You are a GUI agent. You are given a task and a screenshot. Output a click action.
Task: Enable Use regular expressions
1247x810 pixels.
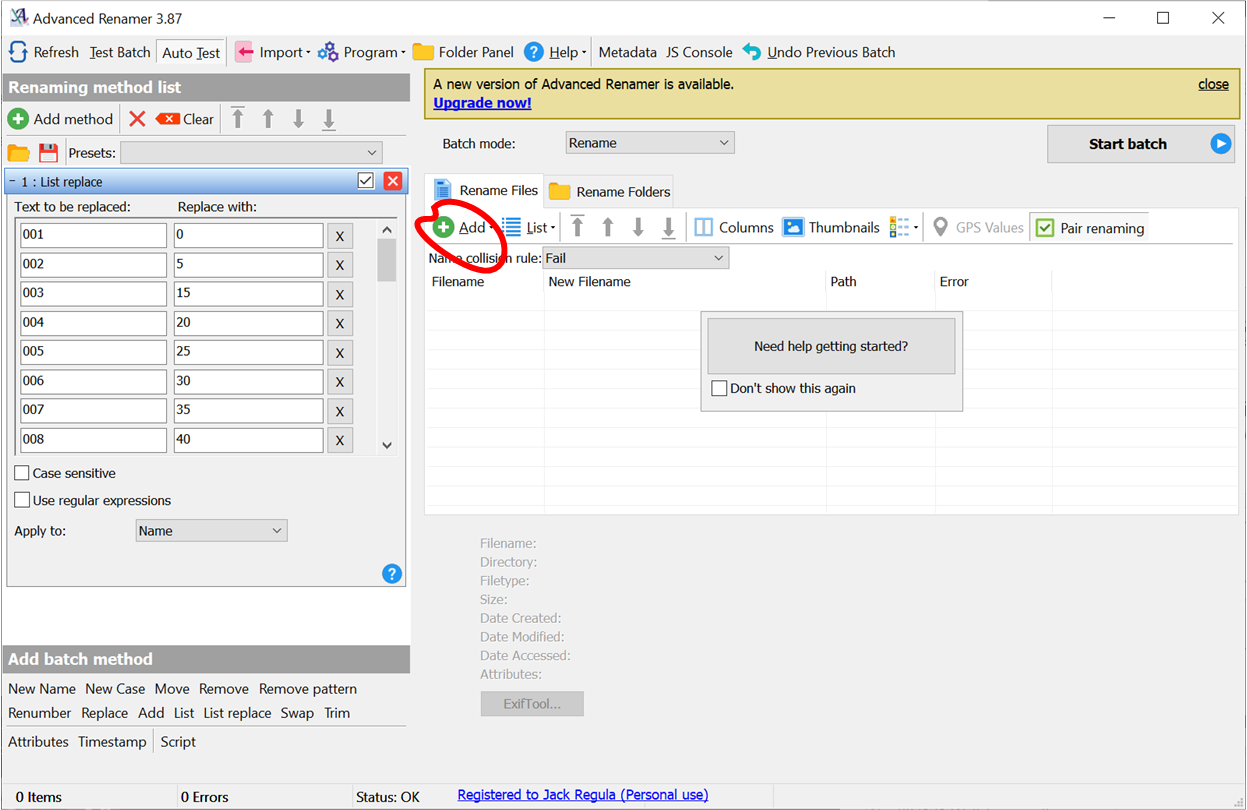[x=21, y=500]
